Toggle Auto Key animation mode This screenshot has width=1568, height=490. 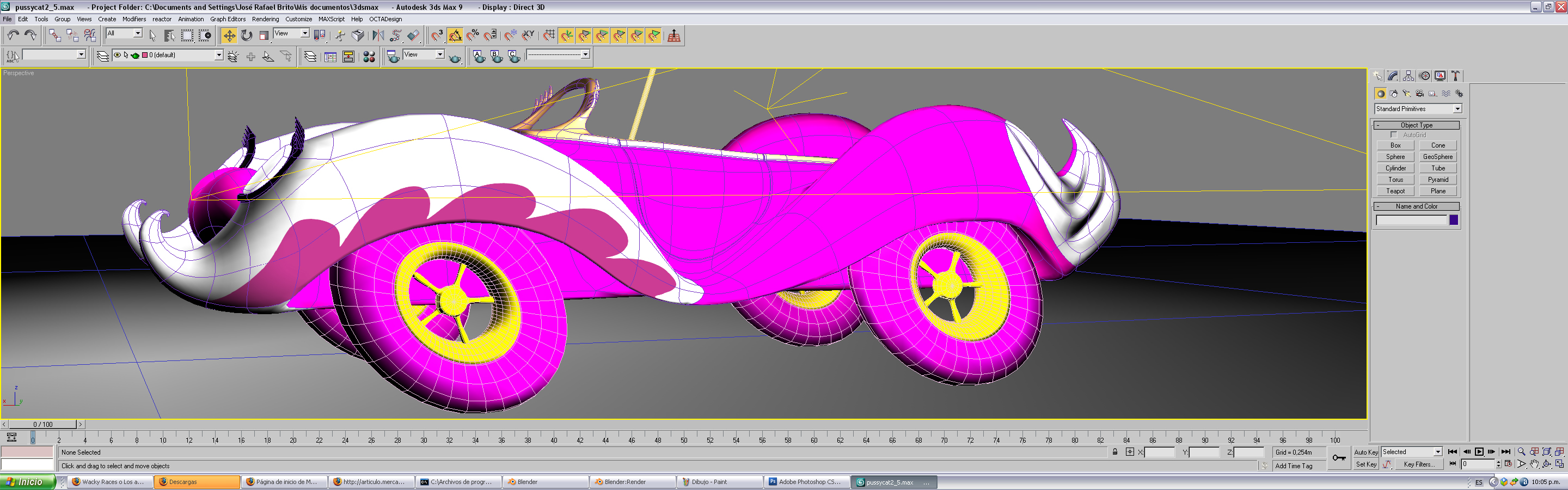(x=1366, y=452)
